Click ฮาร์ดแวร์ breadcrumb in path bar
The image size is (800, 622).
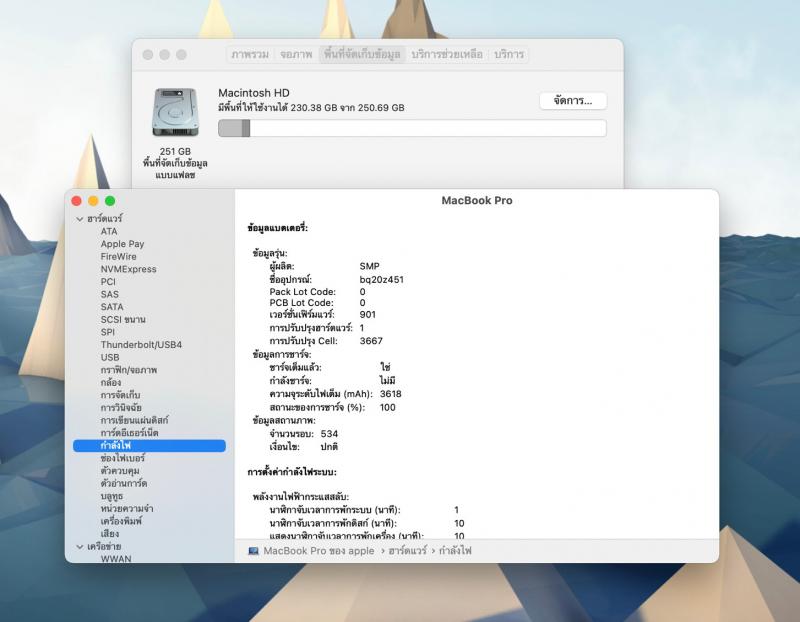click(407, 551)
